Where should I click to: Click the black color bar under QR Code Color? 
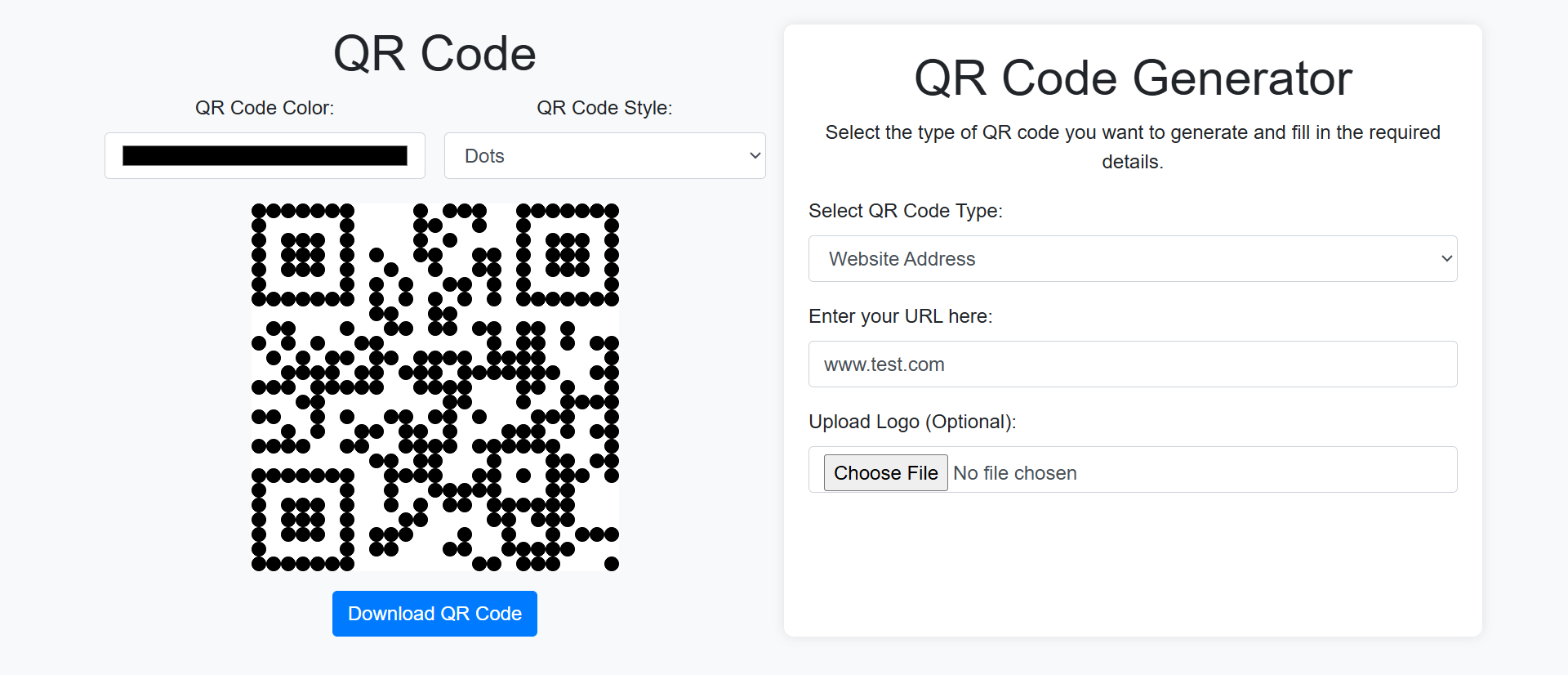pos(265,155)
